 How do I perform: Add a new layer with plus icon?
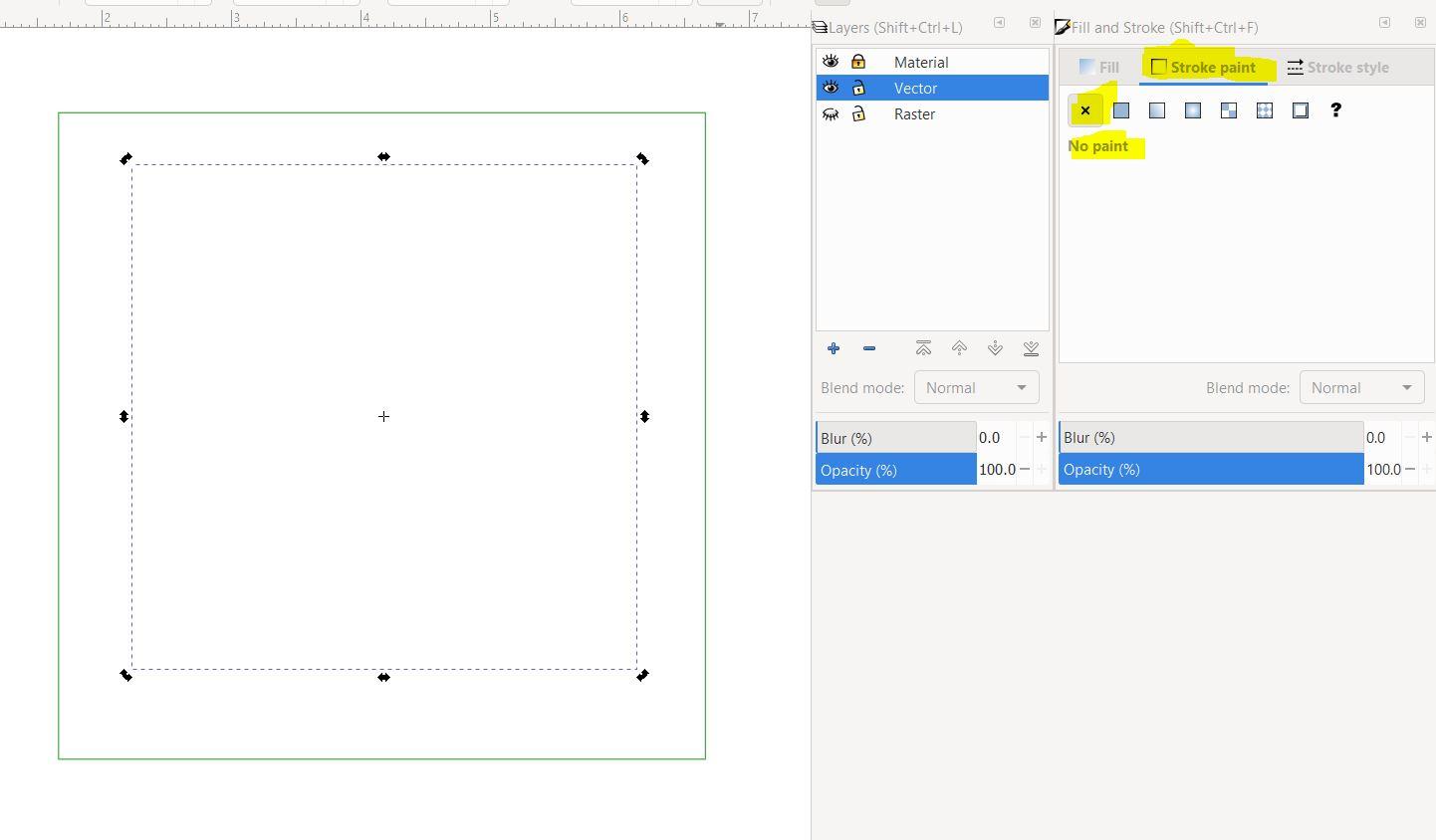(x=834, y=348)
